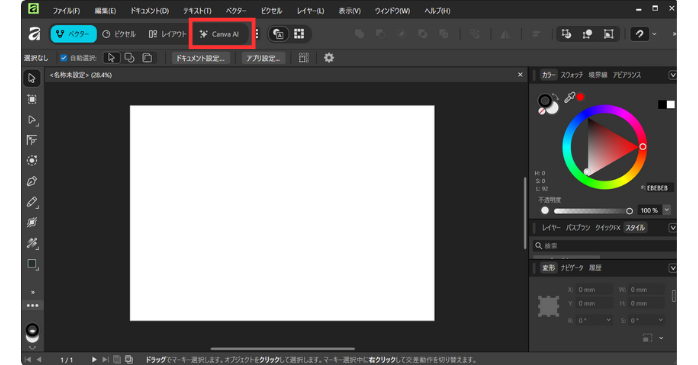
Task: Switch to the スウォッチ tab
Action: pos(572,75)
